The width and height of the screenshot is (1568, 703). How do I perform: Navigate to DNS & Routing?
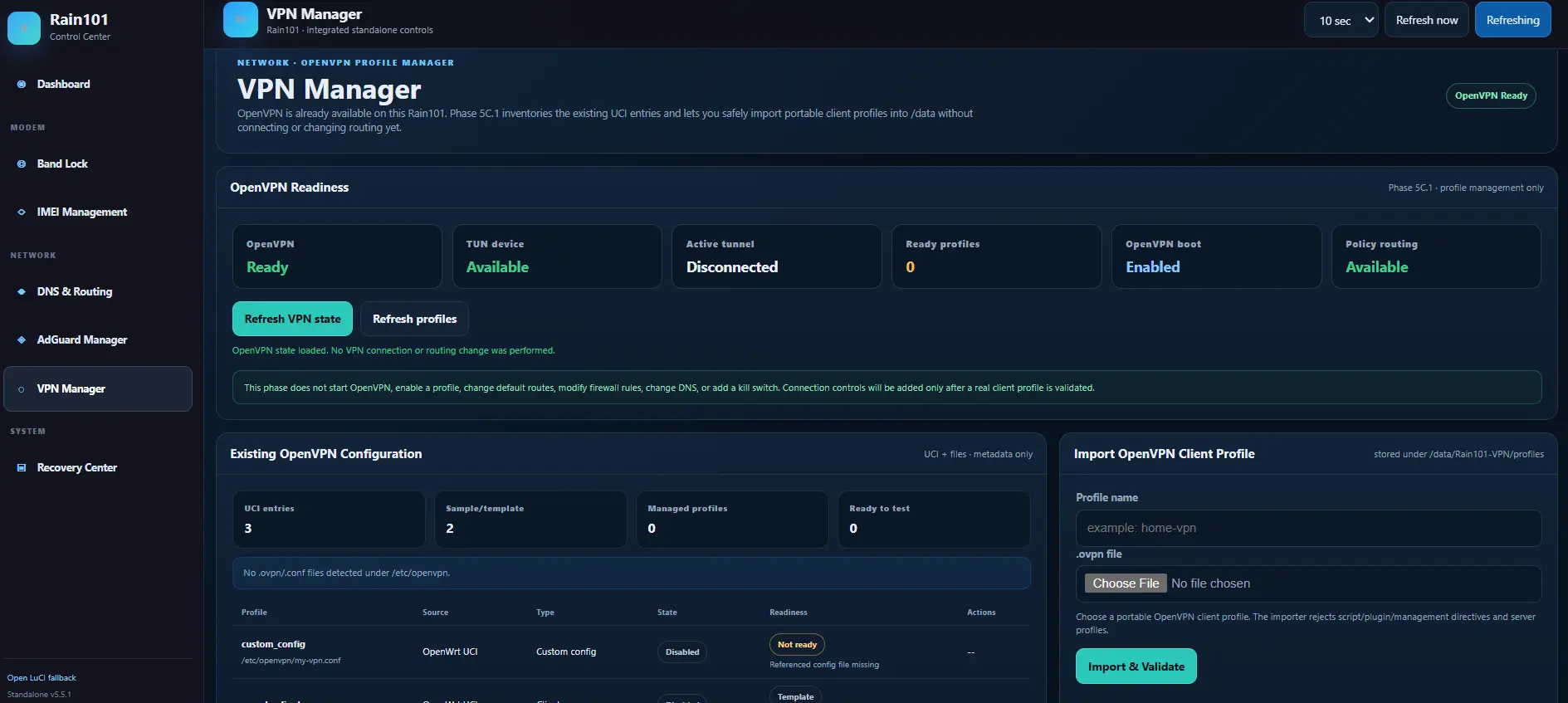(98, 292)
